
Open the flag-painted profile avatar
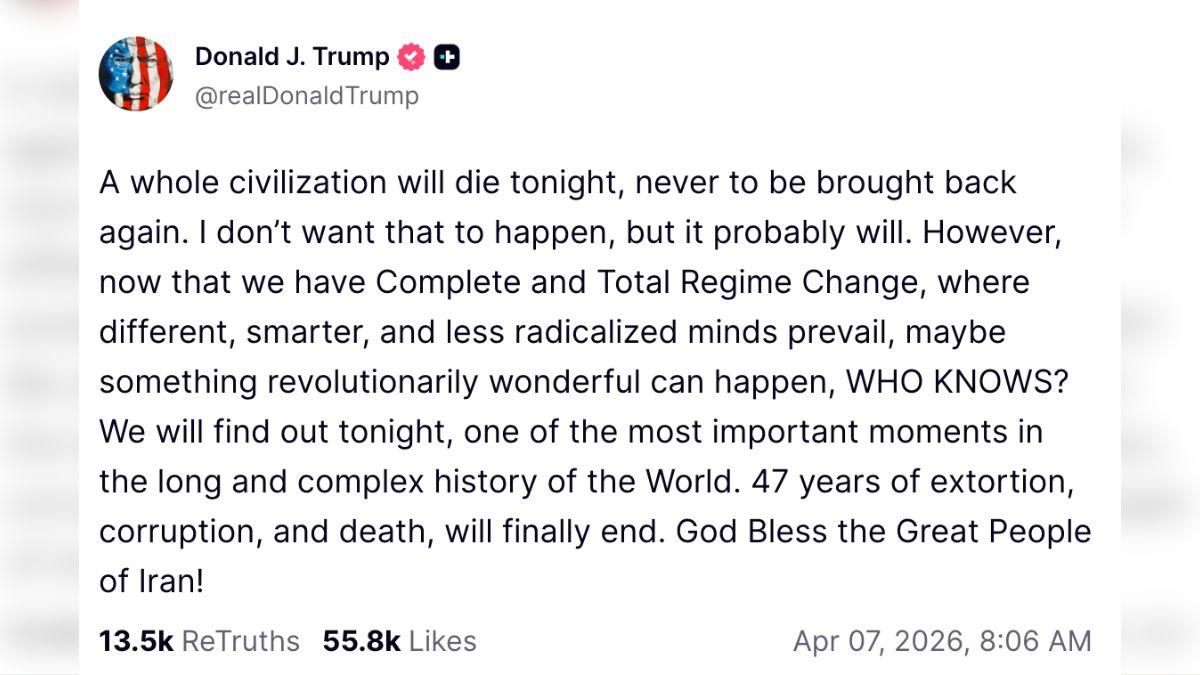[136, 74]
